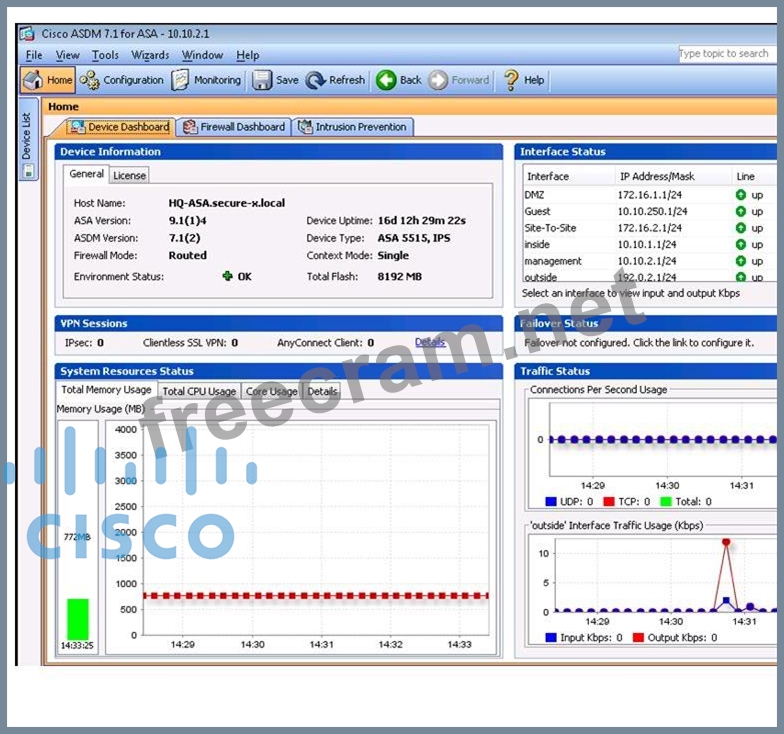Select the License tab
Viewport: 784px width, 734px height.
(x=129, y=175)
